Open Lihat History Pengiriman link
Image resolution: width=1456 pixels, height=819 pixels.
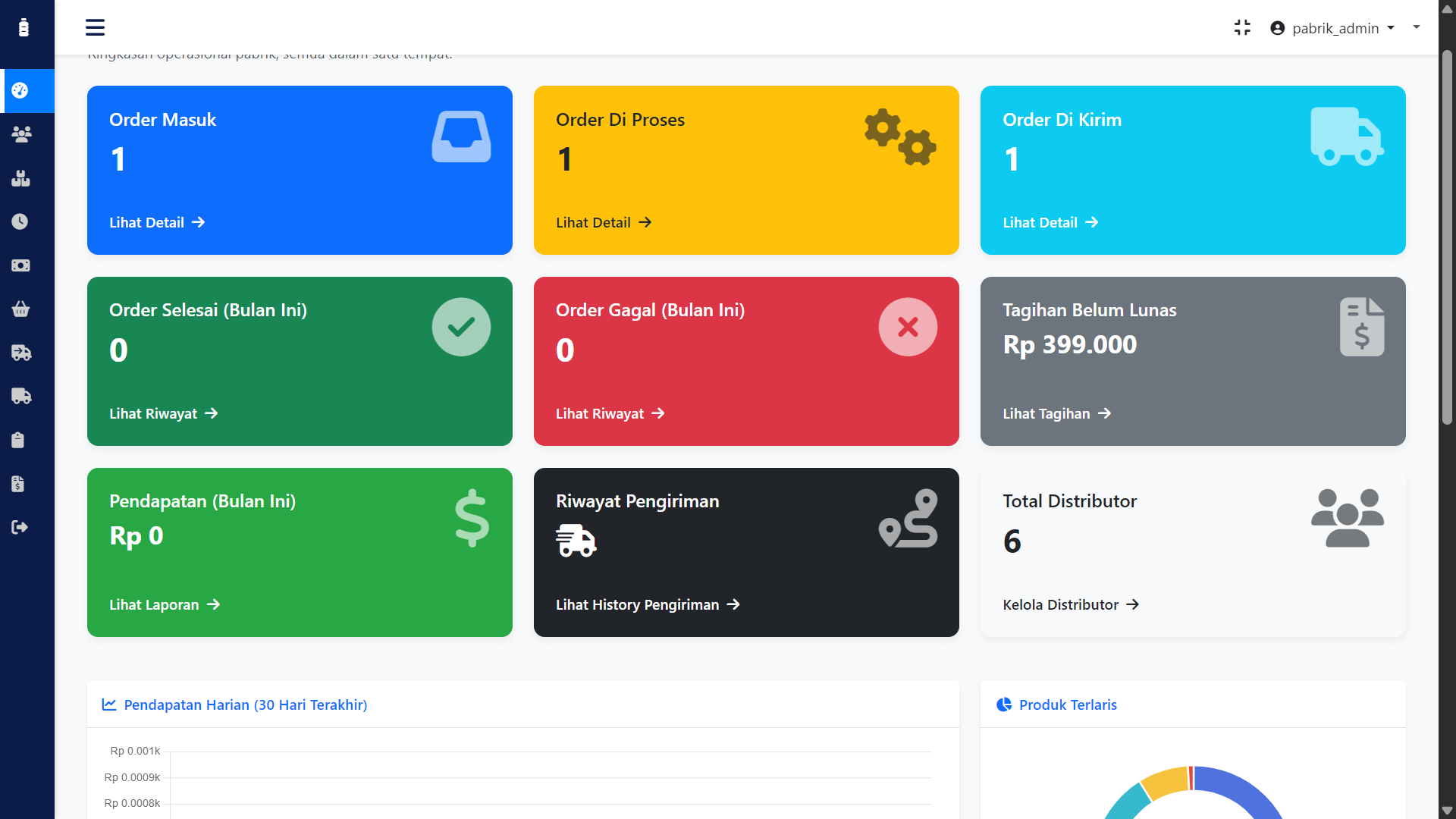[648, 604]
